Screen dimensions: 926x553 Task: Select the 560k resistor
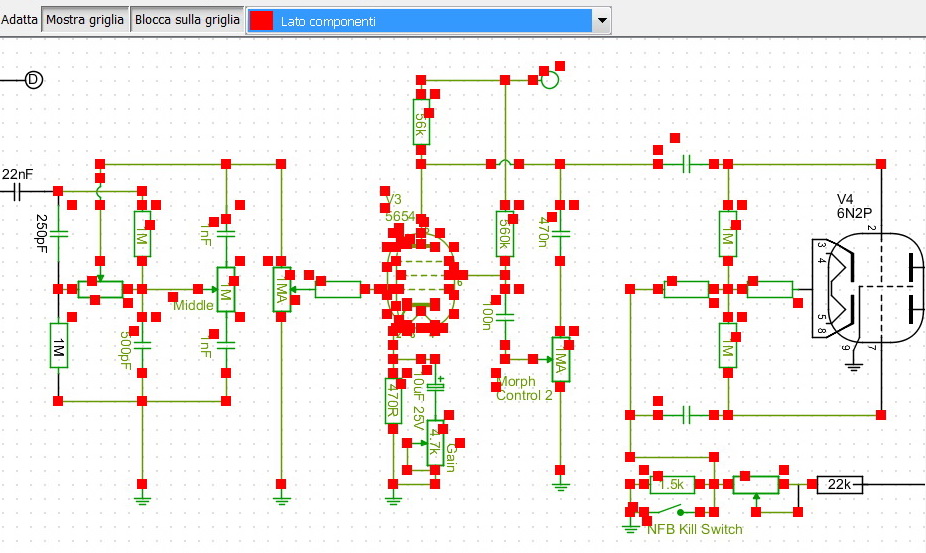(x=505, y=235)
